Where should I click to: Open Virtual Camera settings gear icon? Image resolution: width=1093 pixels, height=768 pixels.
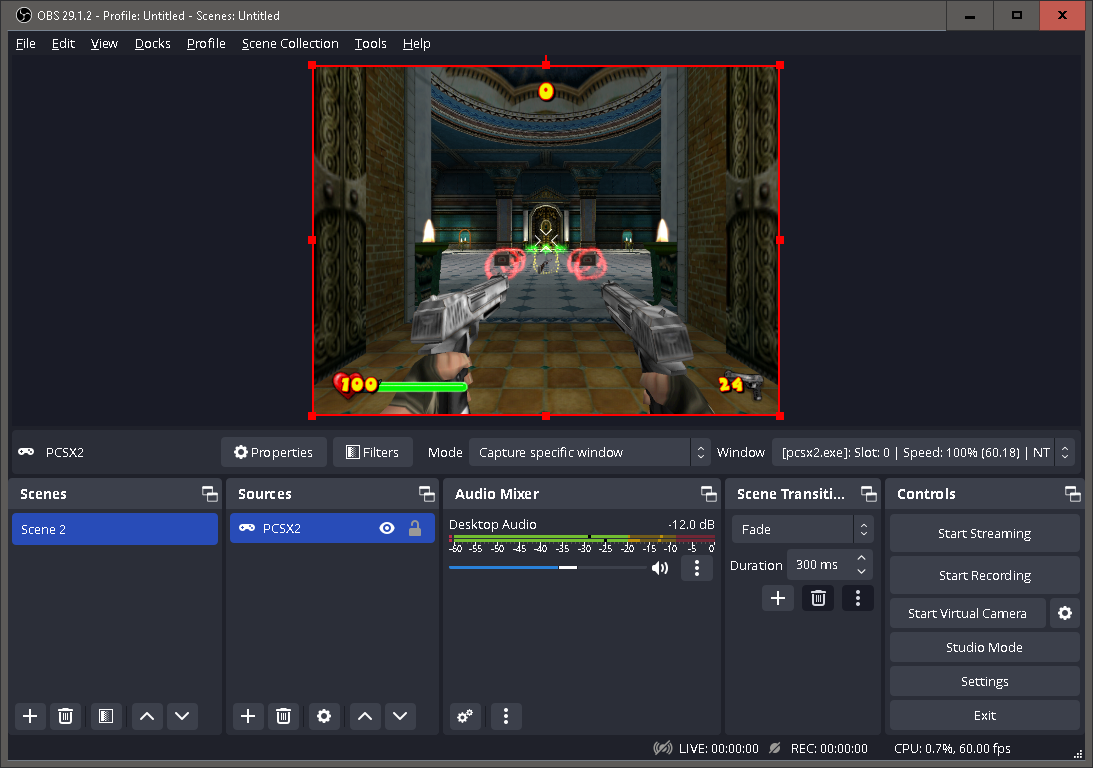[1064, 613]
